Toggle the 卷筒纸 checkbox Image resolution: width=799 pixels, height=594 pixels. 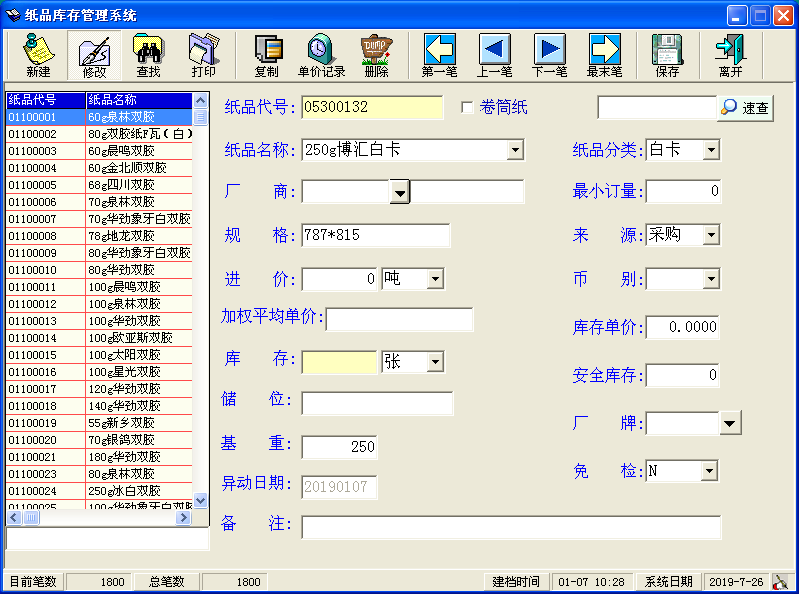467,107
